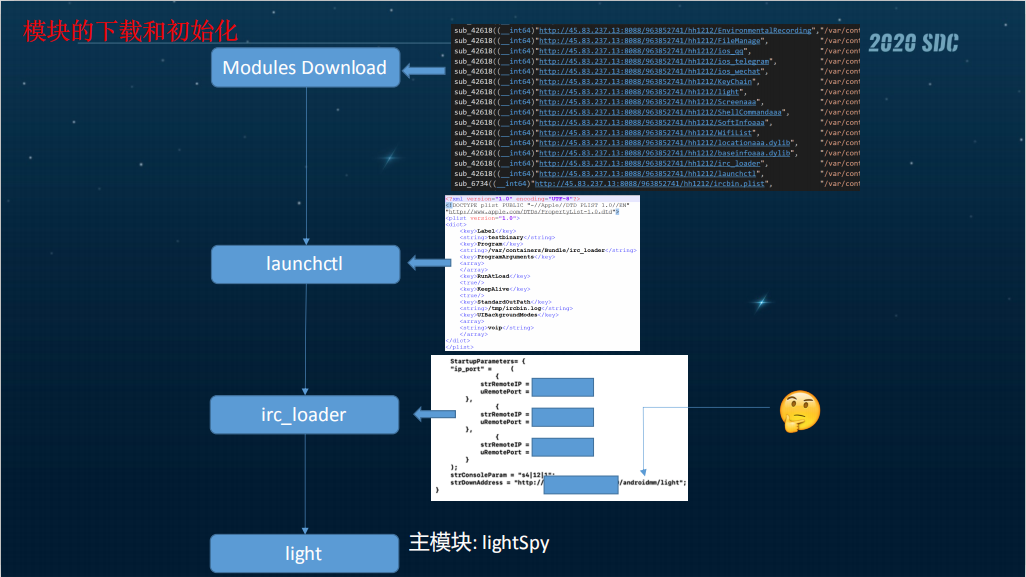Click the topmost strRemoteIP redaction box

562,387
